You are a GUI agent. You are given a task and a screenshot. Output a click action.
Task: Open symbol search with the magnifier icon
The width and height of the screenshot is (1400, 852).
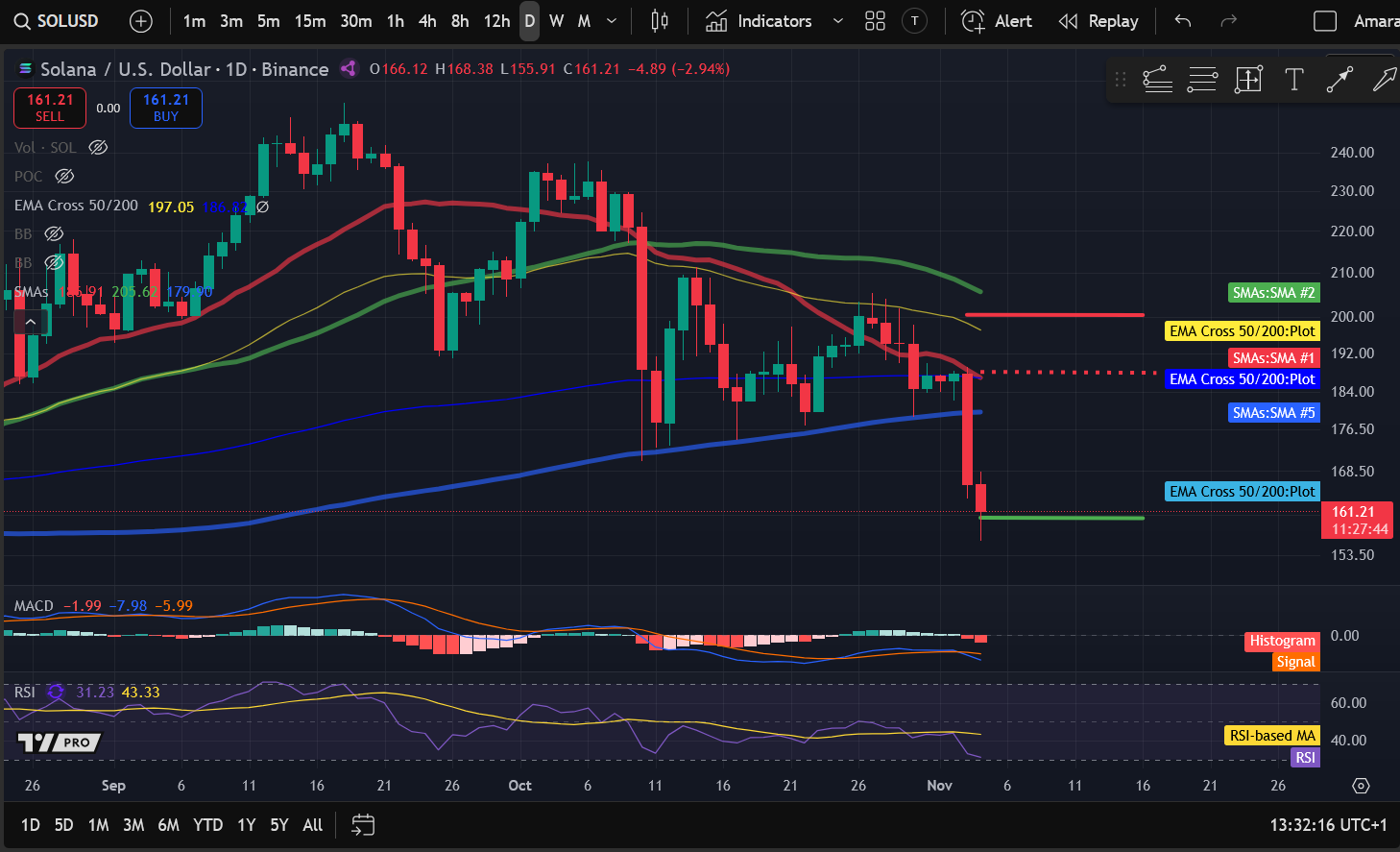21,20
